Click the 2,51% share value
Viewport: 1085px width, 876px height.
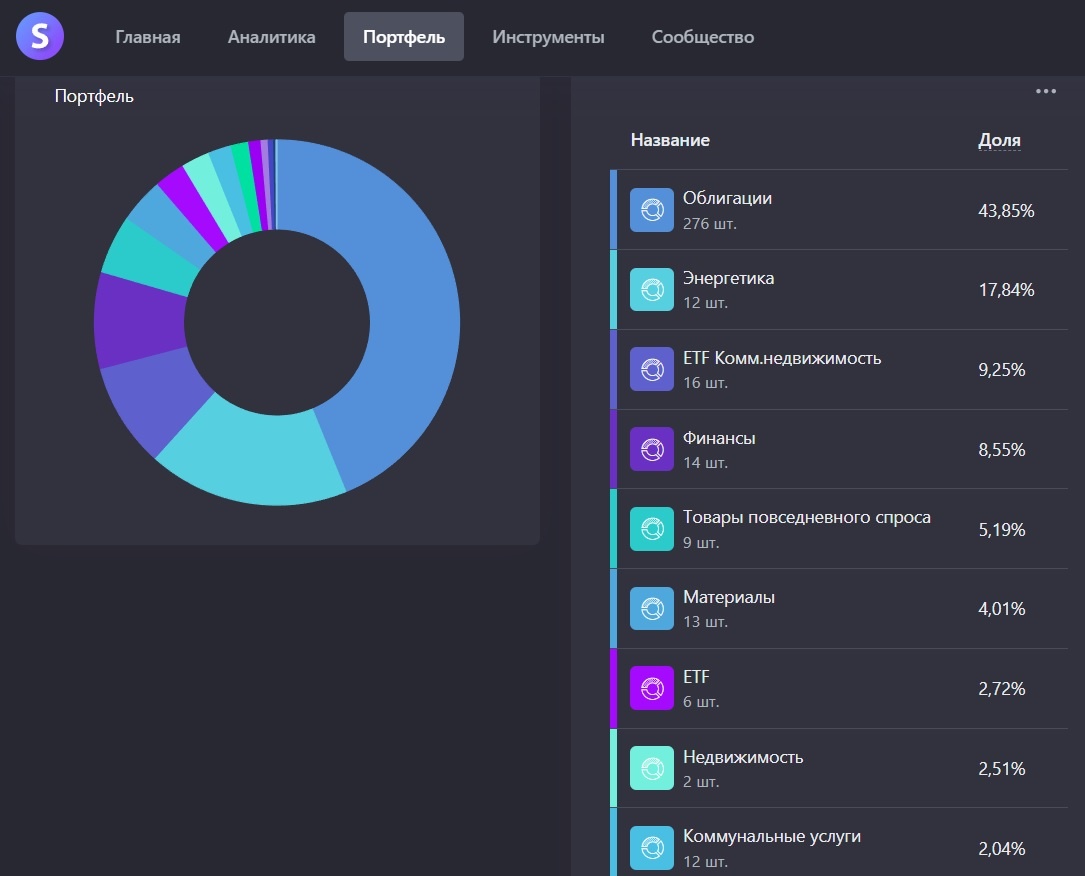1001,769
